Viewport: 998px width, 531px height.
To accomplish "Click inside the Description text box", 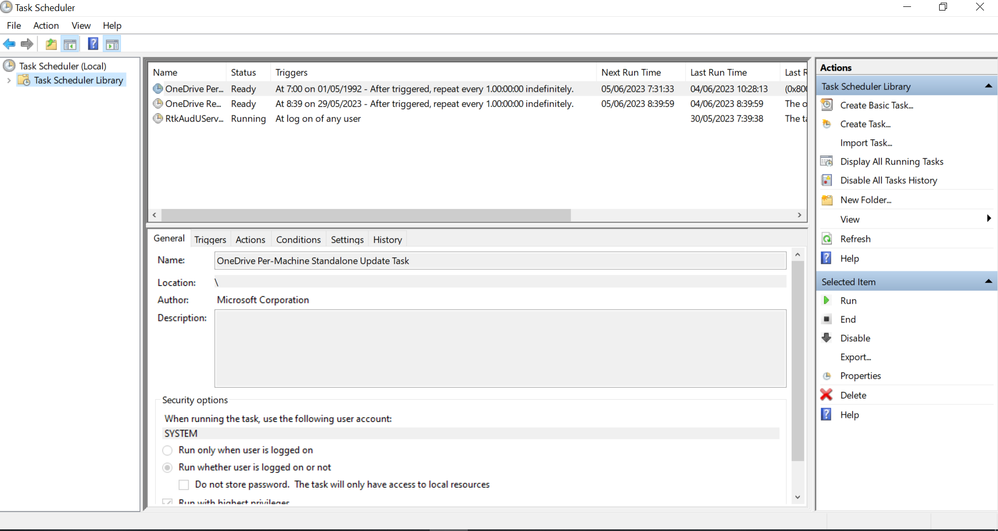I will 500,348.
